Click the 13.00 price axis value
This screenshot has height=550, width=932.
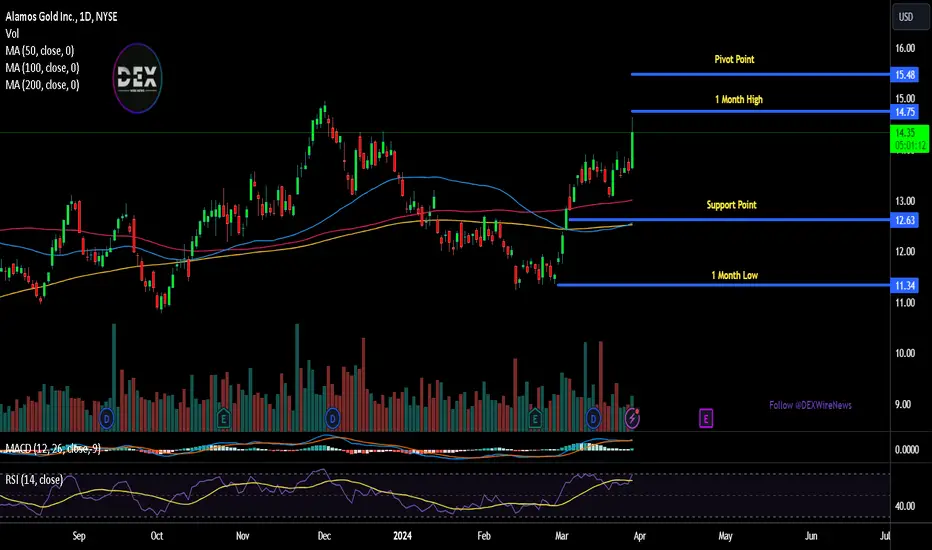[x=905, y=201]
